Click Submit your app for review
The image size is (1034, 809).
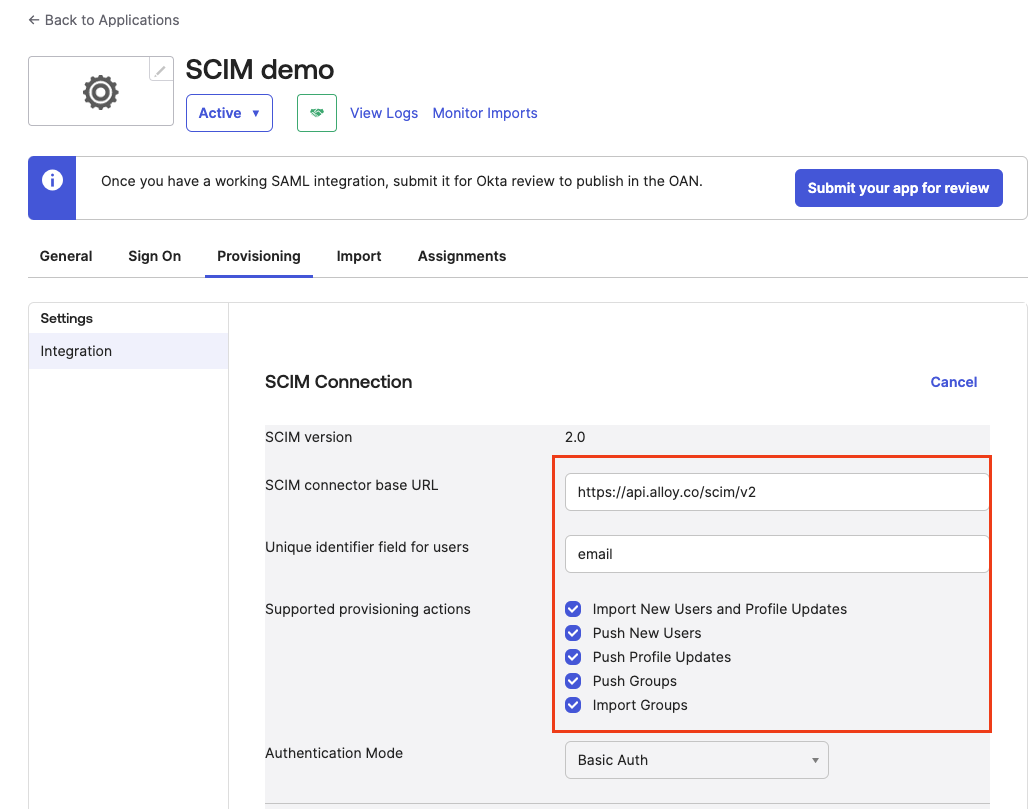898,188
